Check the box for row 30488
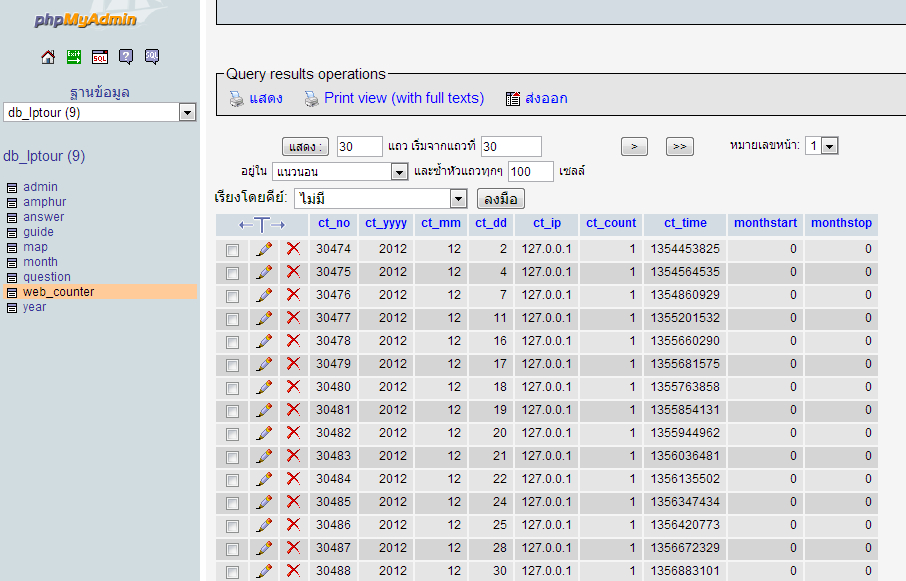The image size is (906, 581). [x=232, y=572]
